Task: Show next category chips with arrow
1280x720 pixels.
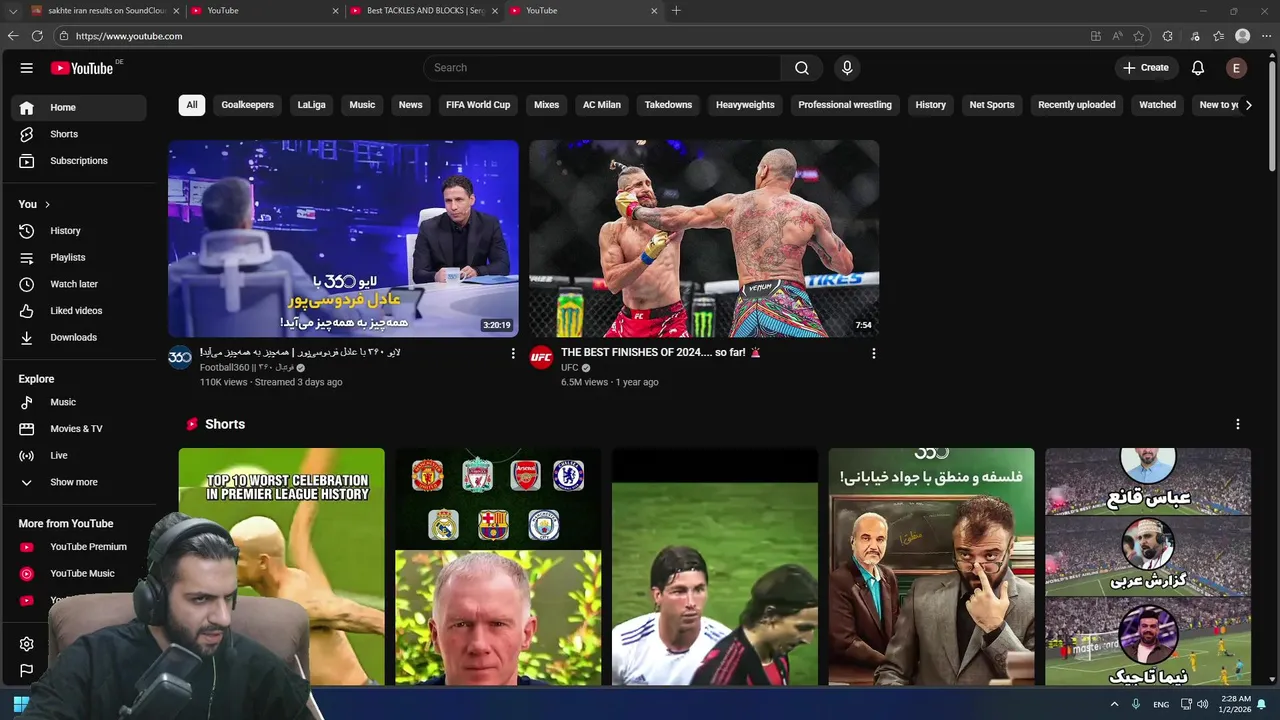Action: click(1248, 105)
